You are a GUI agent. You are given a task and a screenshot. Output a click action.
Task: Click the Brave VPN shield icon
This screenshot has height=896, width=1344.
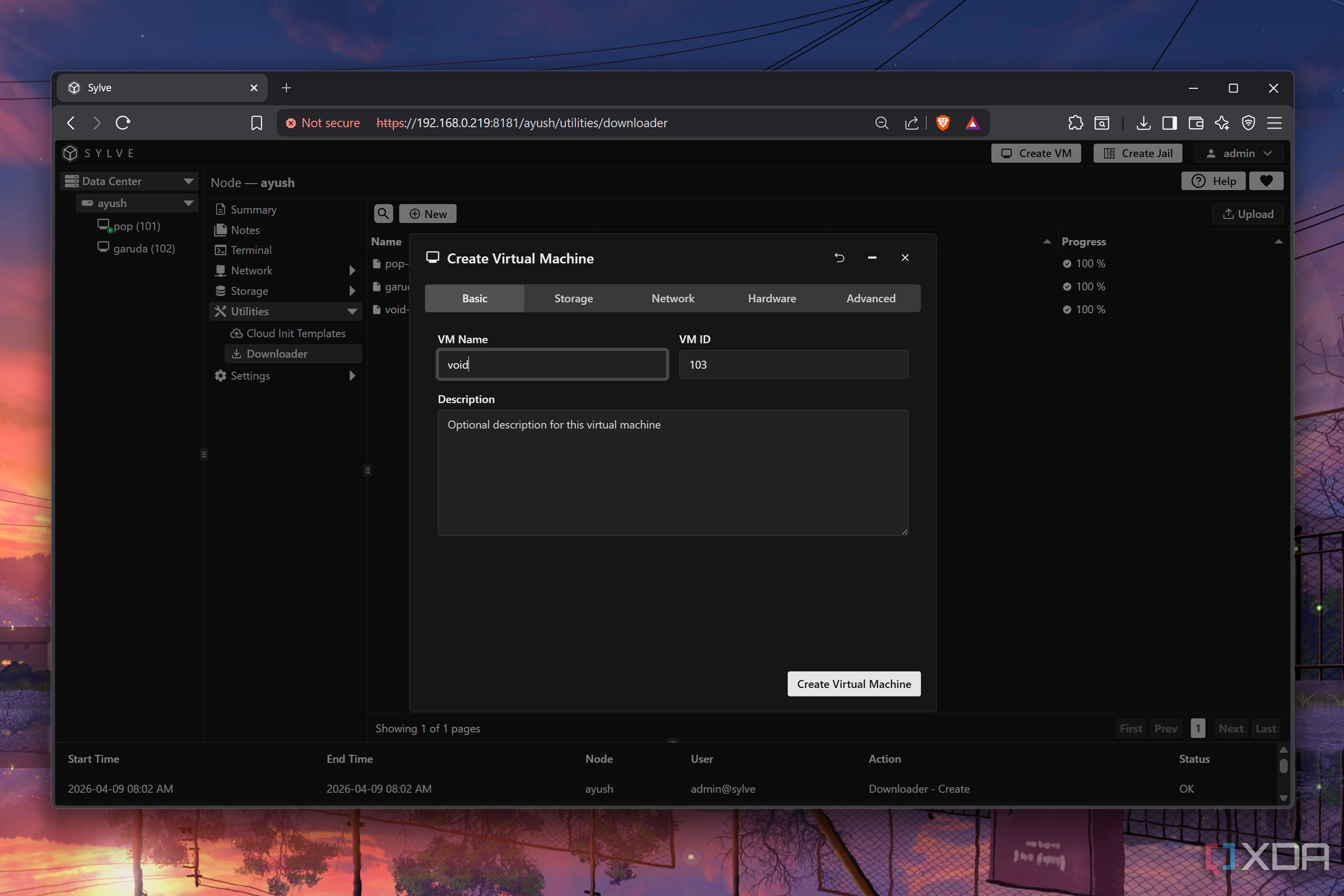(x=1248, y=123)
